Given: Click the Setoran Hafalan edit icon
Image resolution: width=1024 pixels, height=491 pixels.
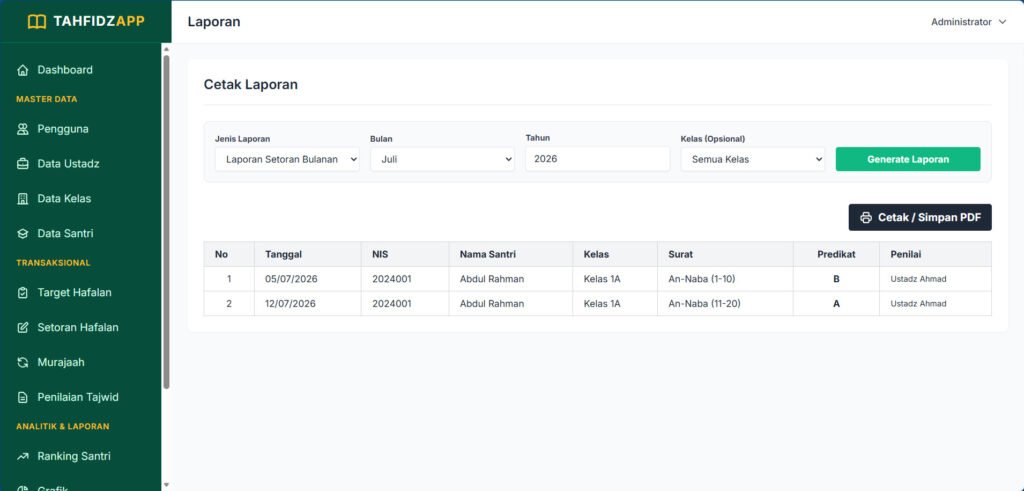Looking at the screenshot, I should click(x=23, y=327).
